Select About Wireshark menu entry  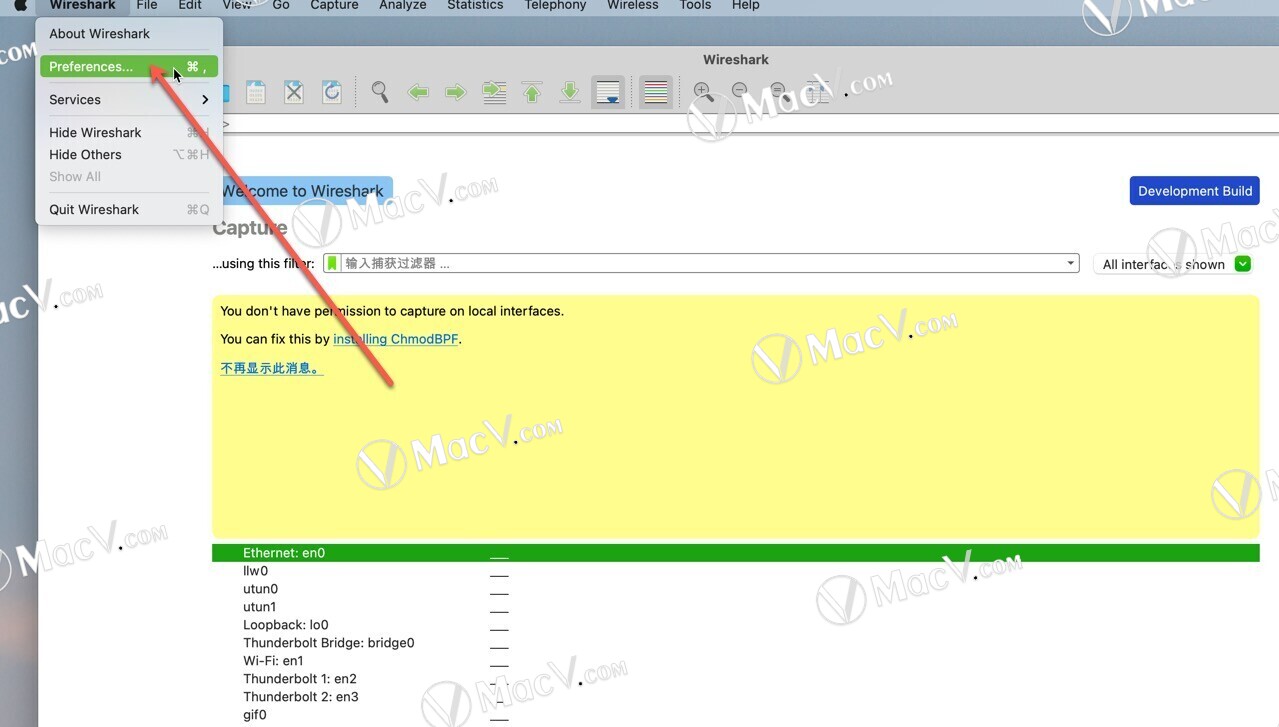129,33
